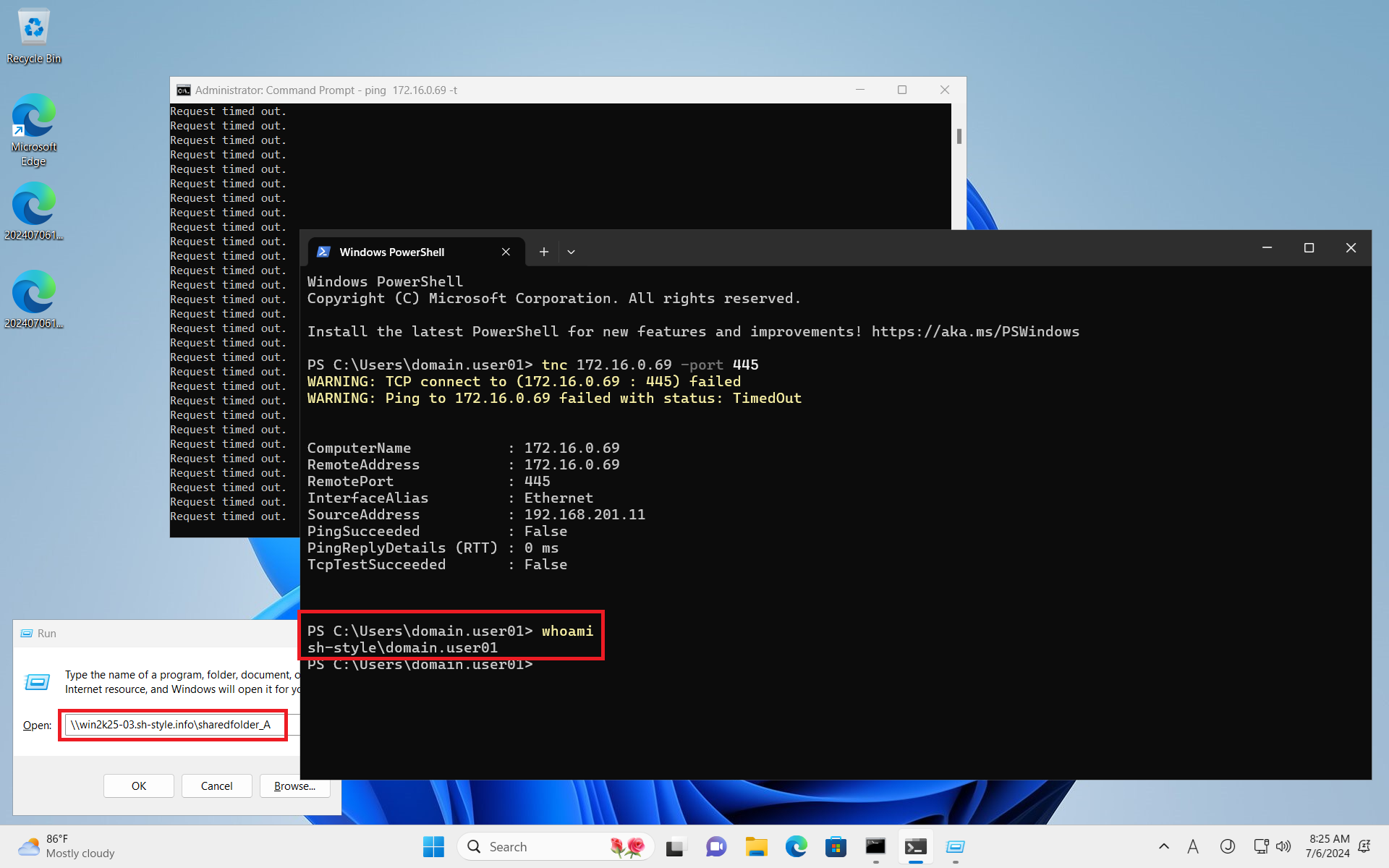Select the Command Prompt taskbar icon
Image resolution: width=1389 pixels, height=868 pixels.
point(875,846)
